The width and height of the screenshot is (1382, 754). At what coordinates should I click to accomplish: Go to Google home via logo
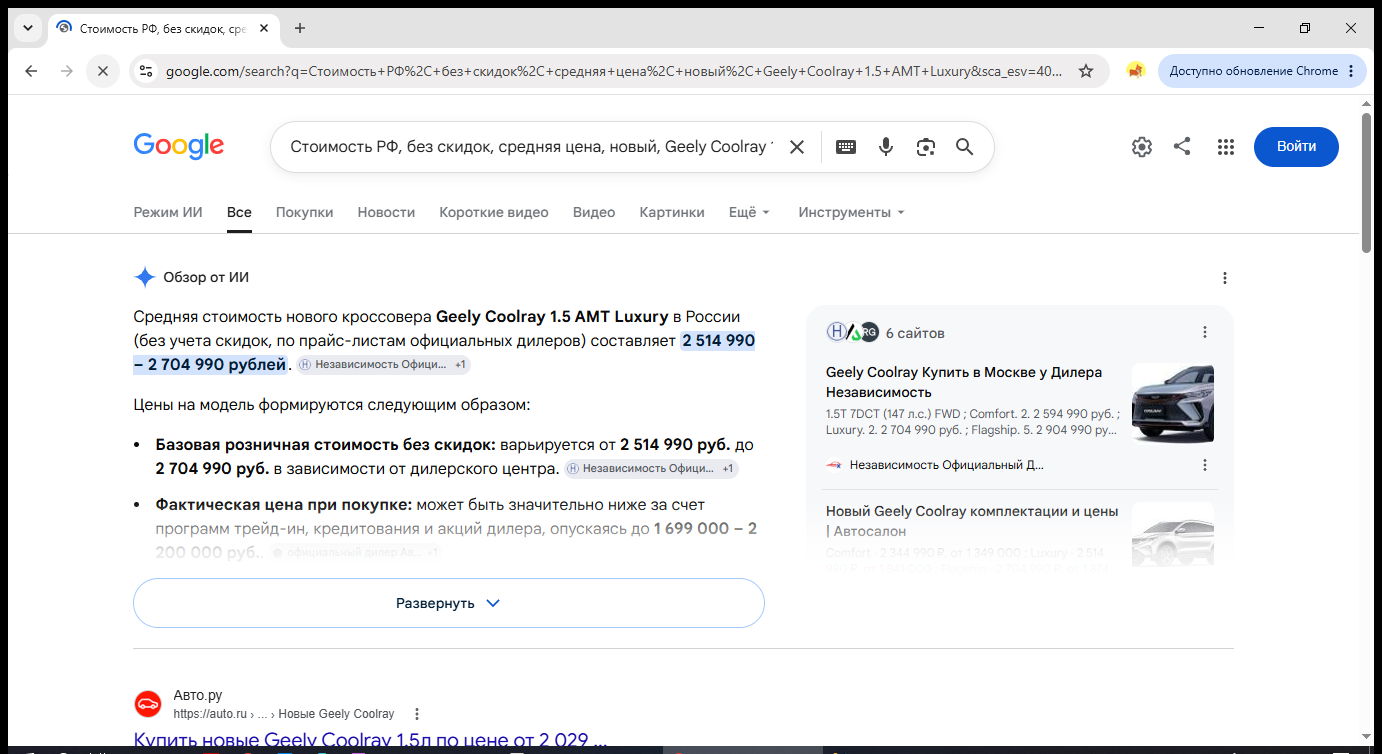pyautogui.click(x=179, y=146)
